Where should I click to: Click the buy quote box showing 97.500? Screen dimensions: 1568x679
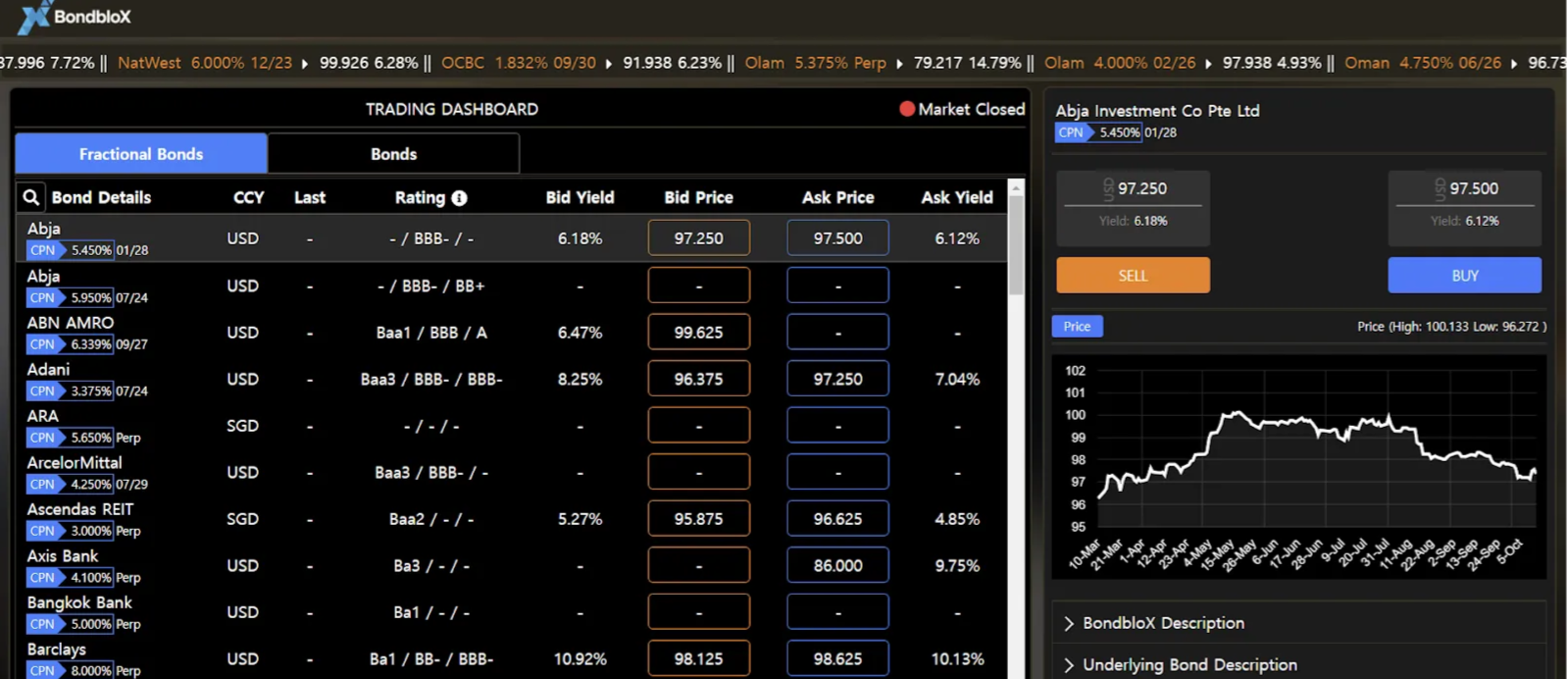tap(1464, 208)
